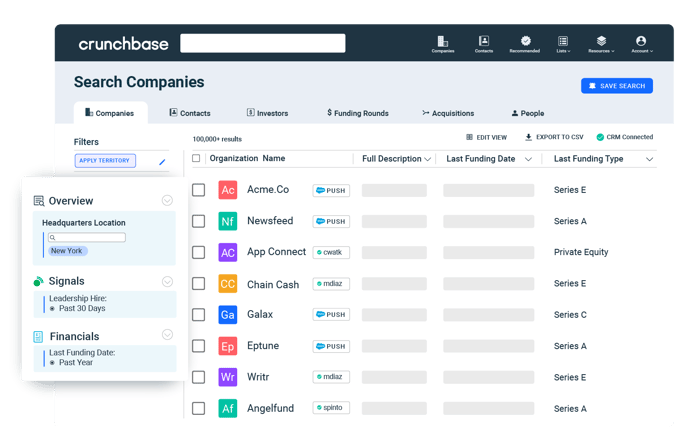Check the Acme.Co row checkbox

[x=199, y=190]
